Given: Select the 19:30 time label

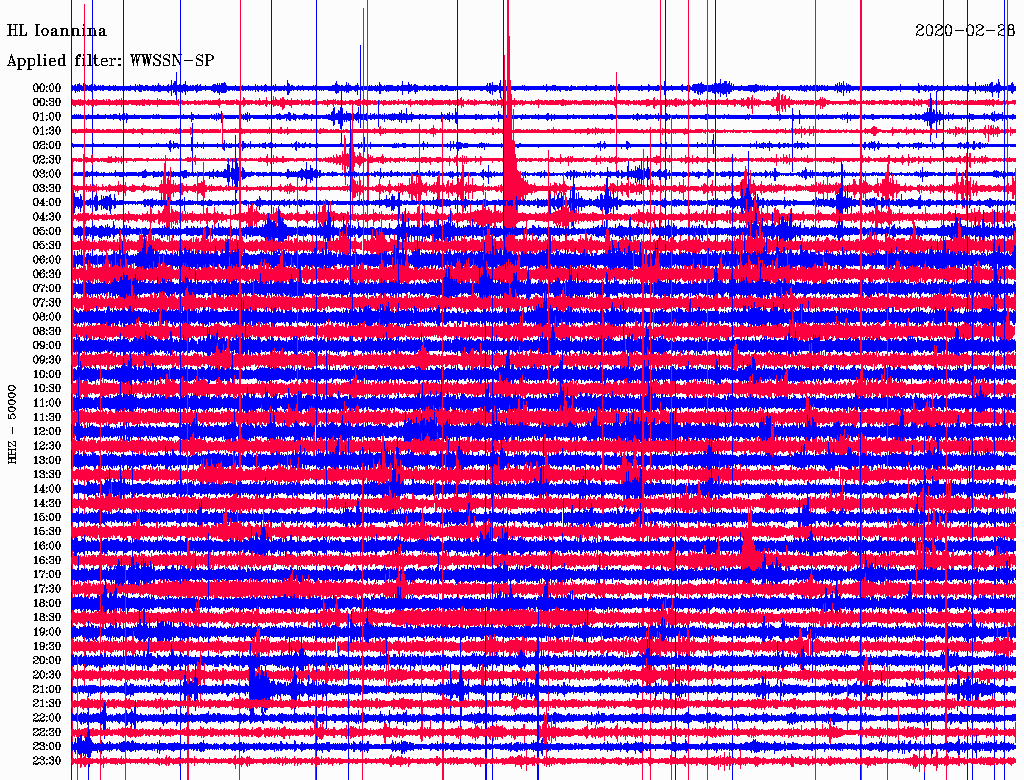Looking at the screenshot, I should click(x=47, y=646).
